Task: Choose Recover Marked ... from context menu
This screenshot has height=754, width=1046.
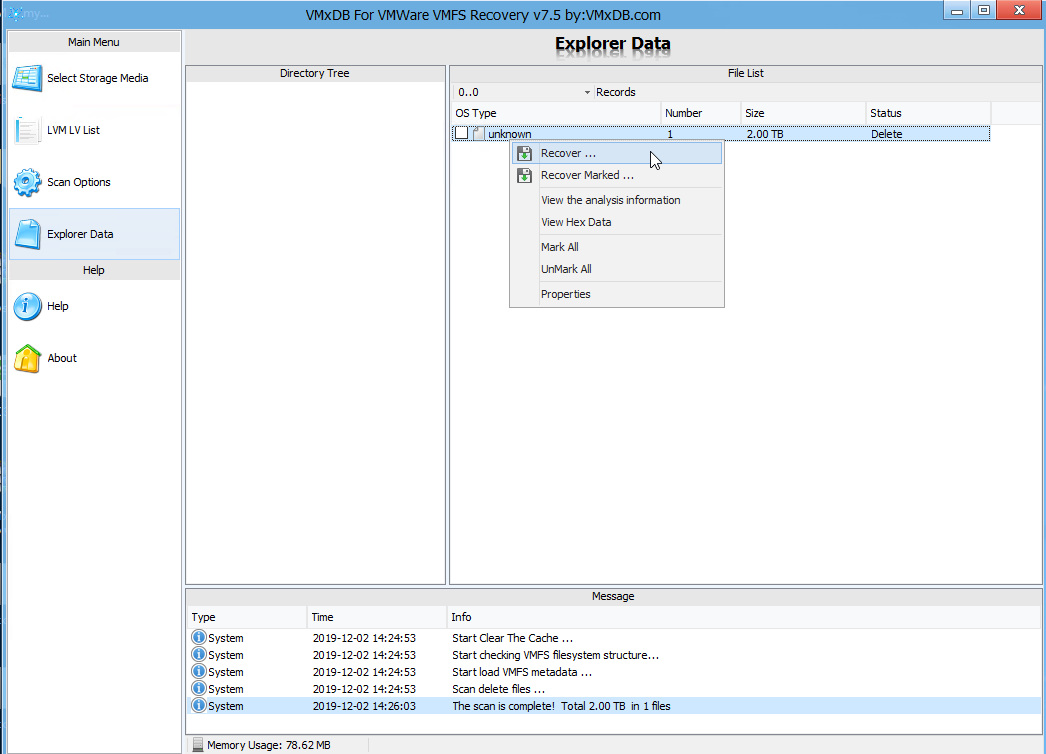Action: tap(617, 175)
